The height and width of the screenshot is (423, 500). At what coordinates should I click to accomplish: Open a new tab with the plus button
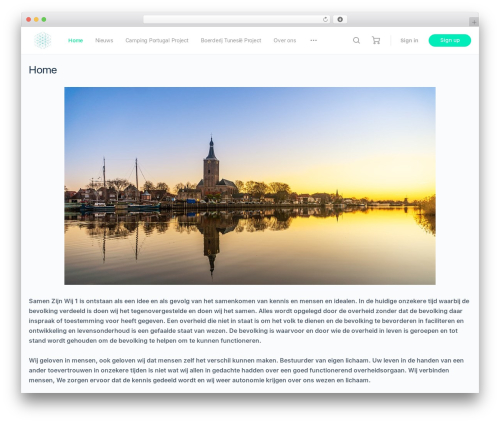pos(474,22)
